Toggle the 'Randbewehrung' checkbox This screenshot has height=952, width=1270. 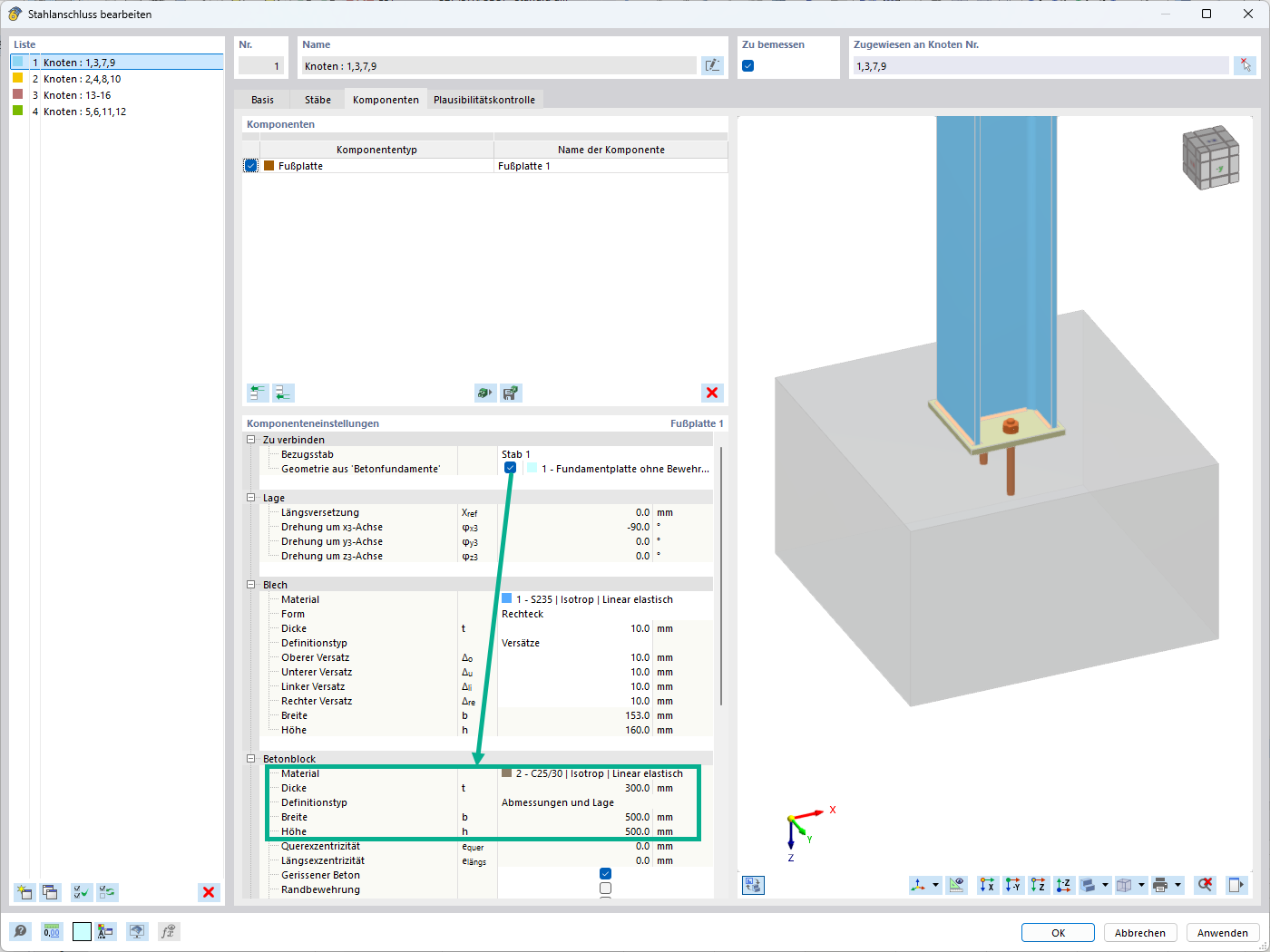[606, 889]
